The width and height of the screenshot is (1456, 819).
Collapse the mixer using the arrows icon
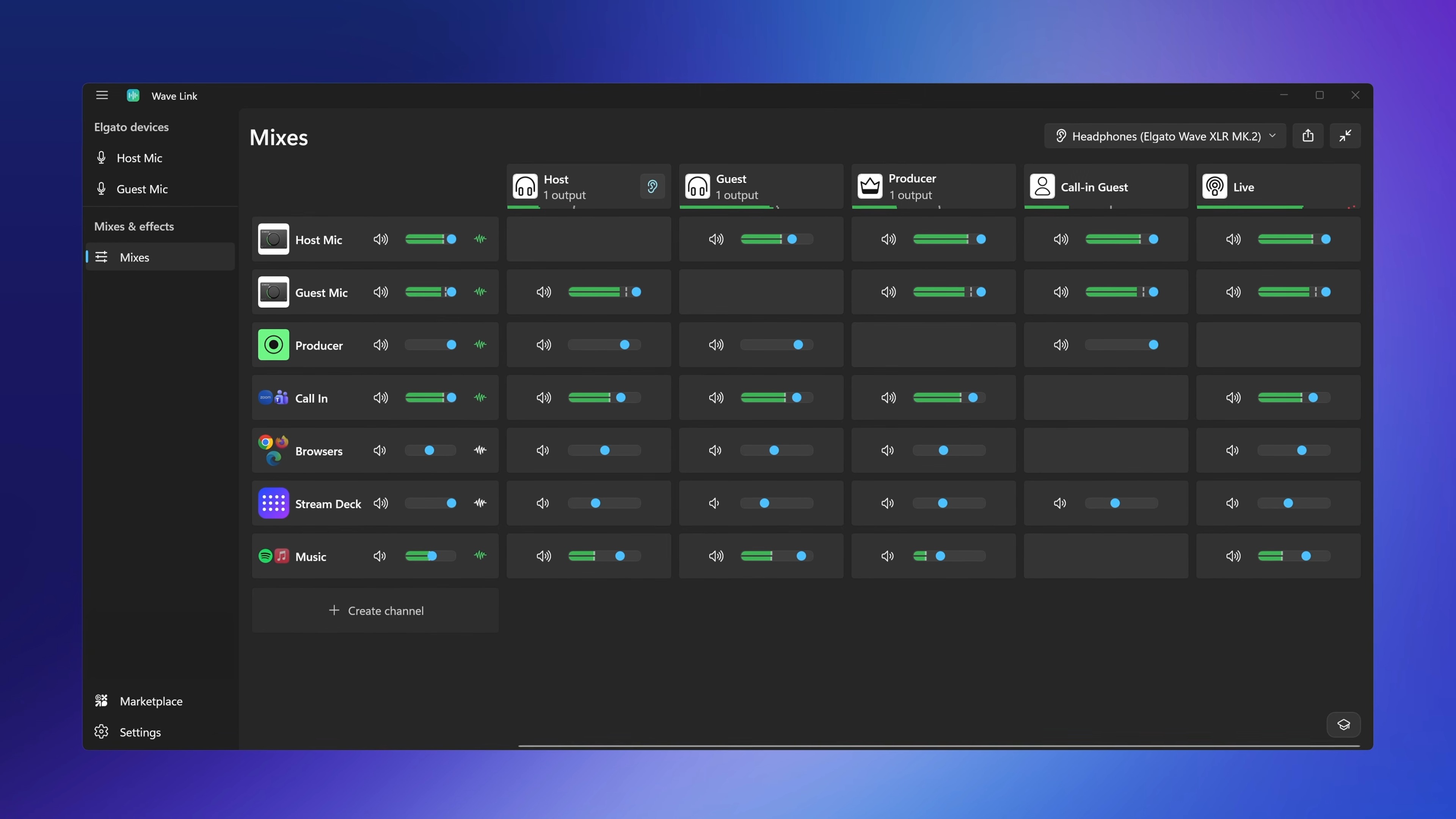click(1346, 136)
